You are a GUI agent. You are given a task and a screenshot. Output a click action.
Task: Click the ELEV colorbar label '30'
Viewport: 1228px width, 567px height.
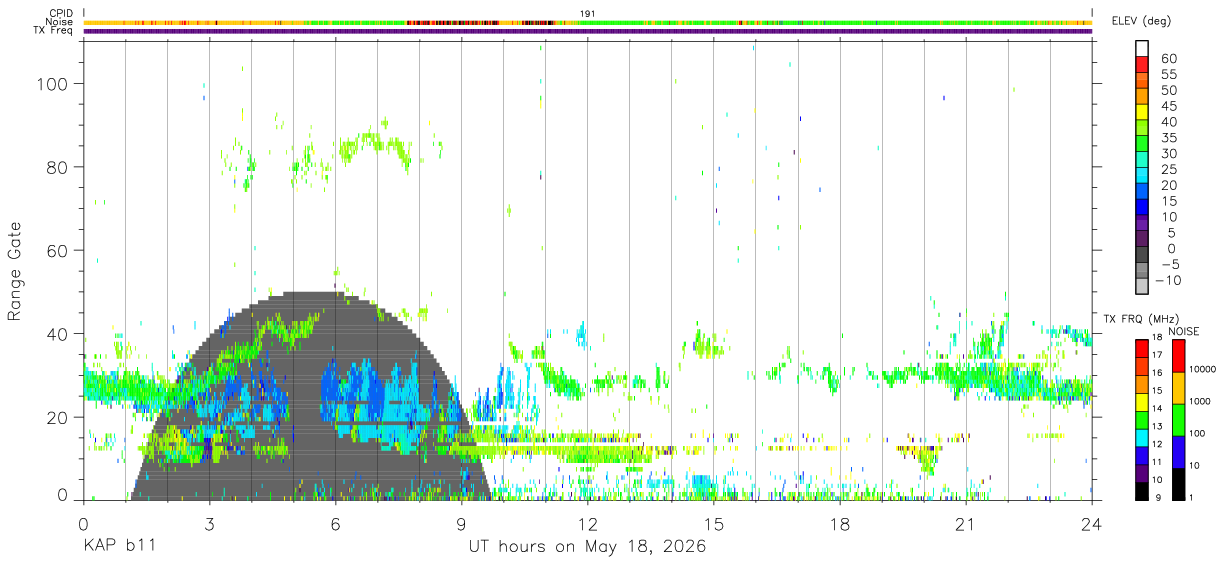click(x=1168, y=153)
